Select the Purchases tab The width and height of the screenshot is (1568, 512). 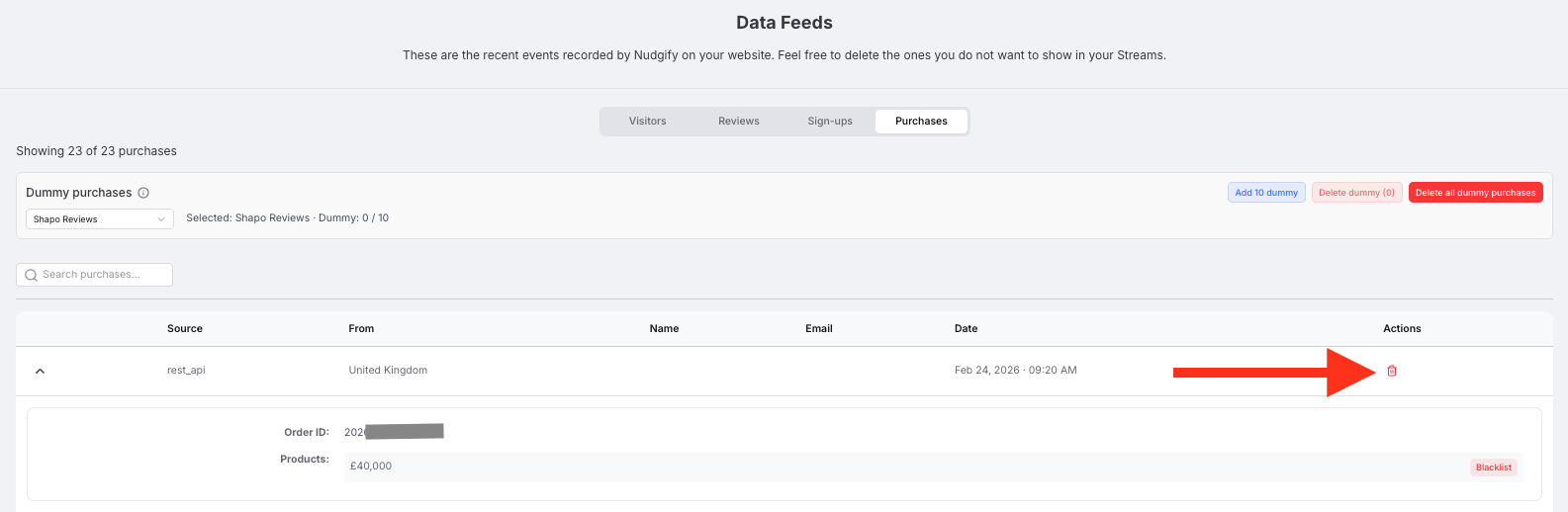click(x=921, y=122)
